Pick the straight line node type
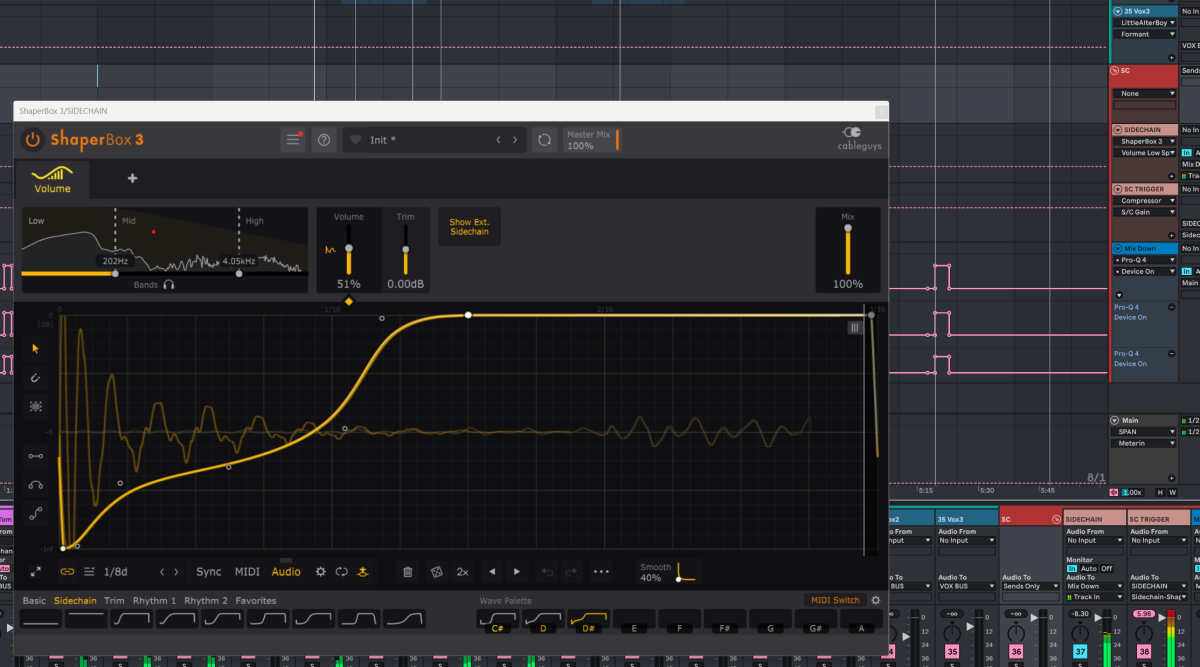Viewport: 1200px width, 667px height. click(x=36, y=456)
